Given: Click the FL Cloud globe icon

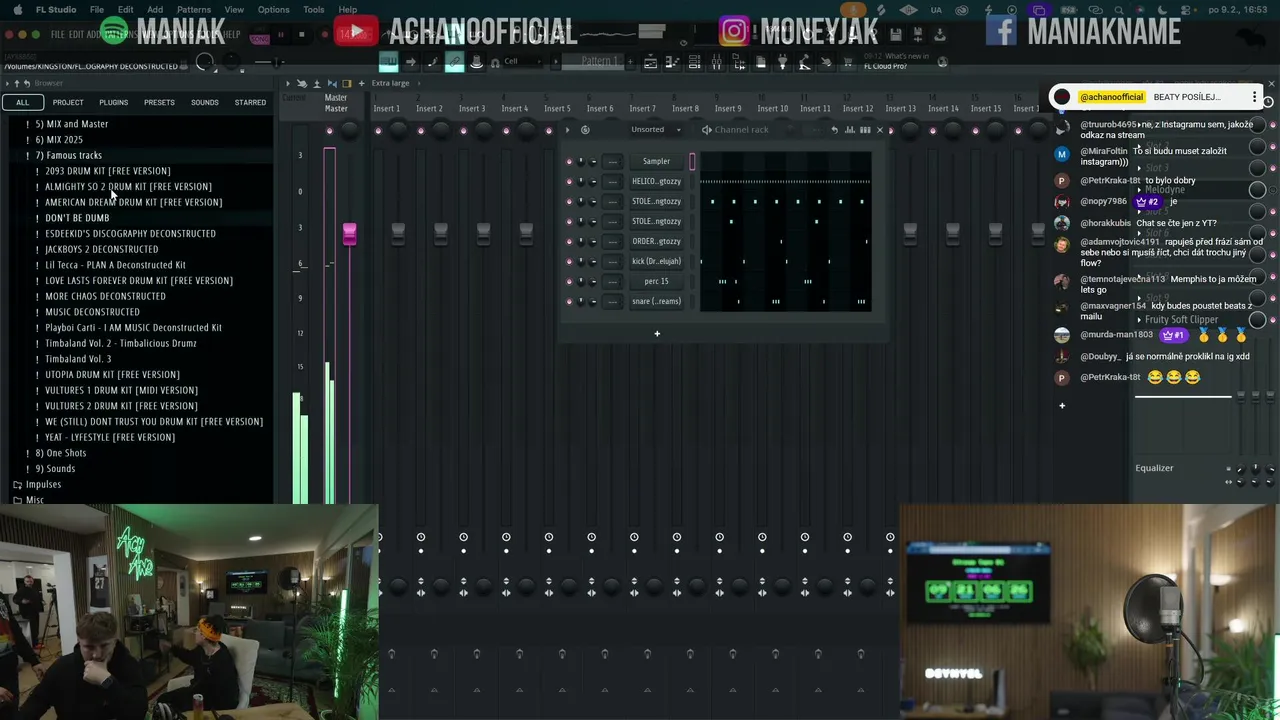Looking at the screenshot, I should pyautogui.click(x=942, y=62).
